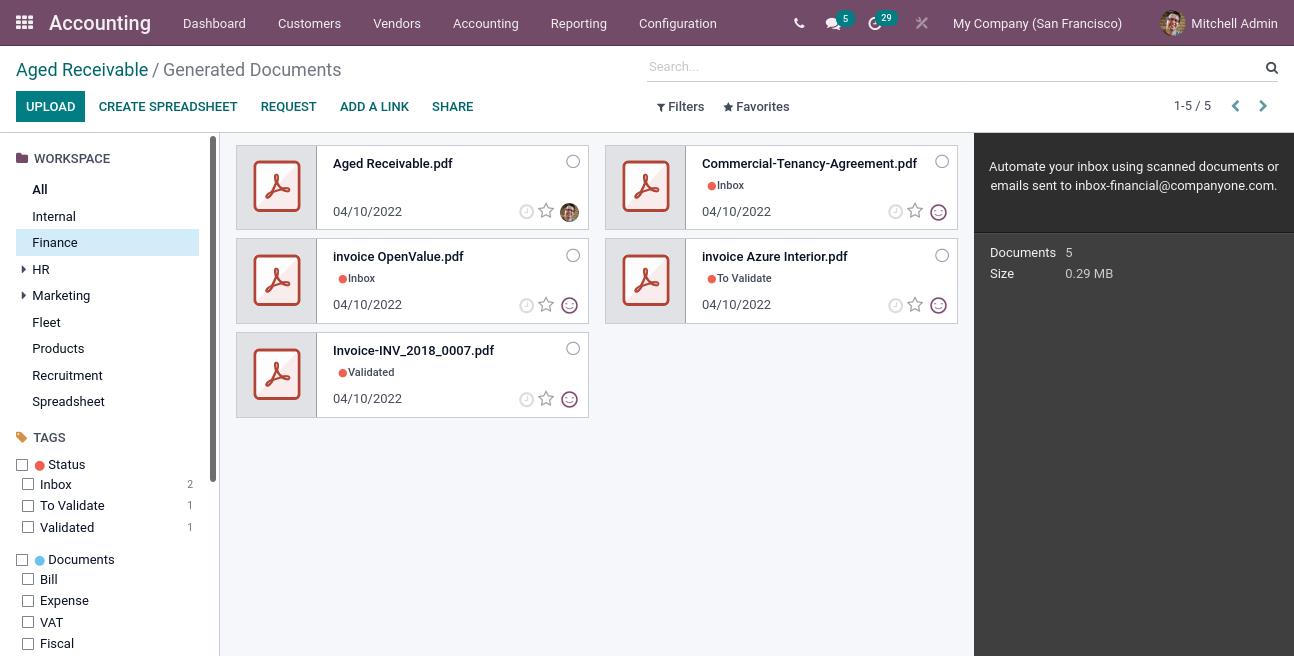Select the invoice Azure Interior.pdf radio circle
This screenshot has width=1294, height=656.
(942, 255)
